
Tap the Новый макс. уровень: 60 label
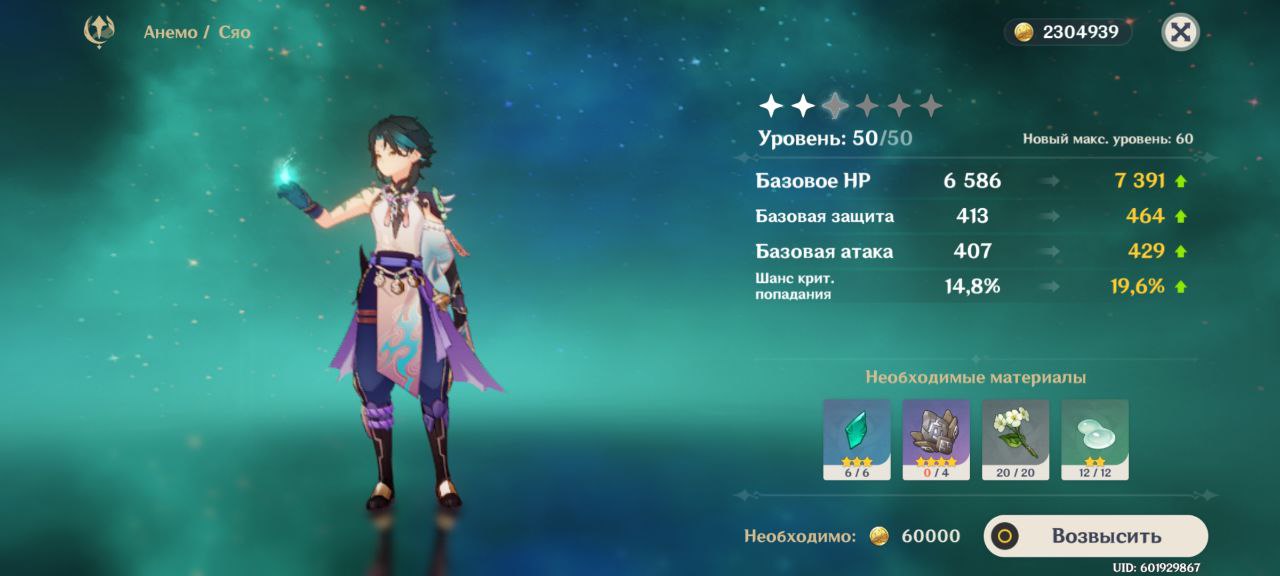1108,139
